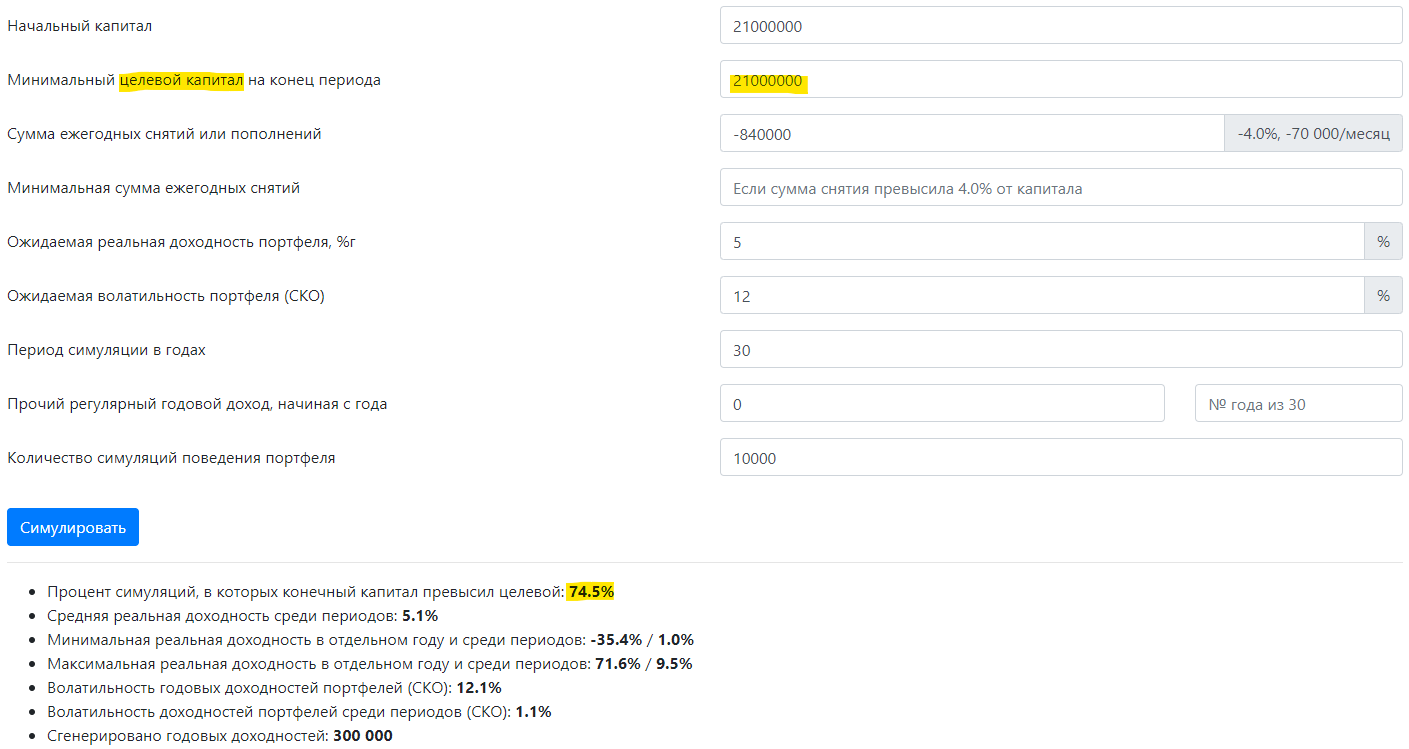Click the highlighted 74.5% result value
The width and height of the screenshot is (1409, 749).
[x=591, y=592]
